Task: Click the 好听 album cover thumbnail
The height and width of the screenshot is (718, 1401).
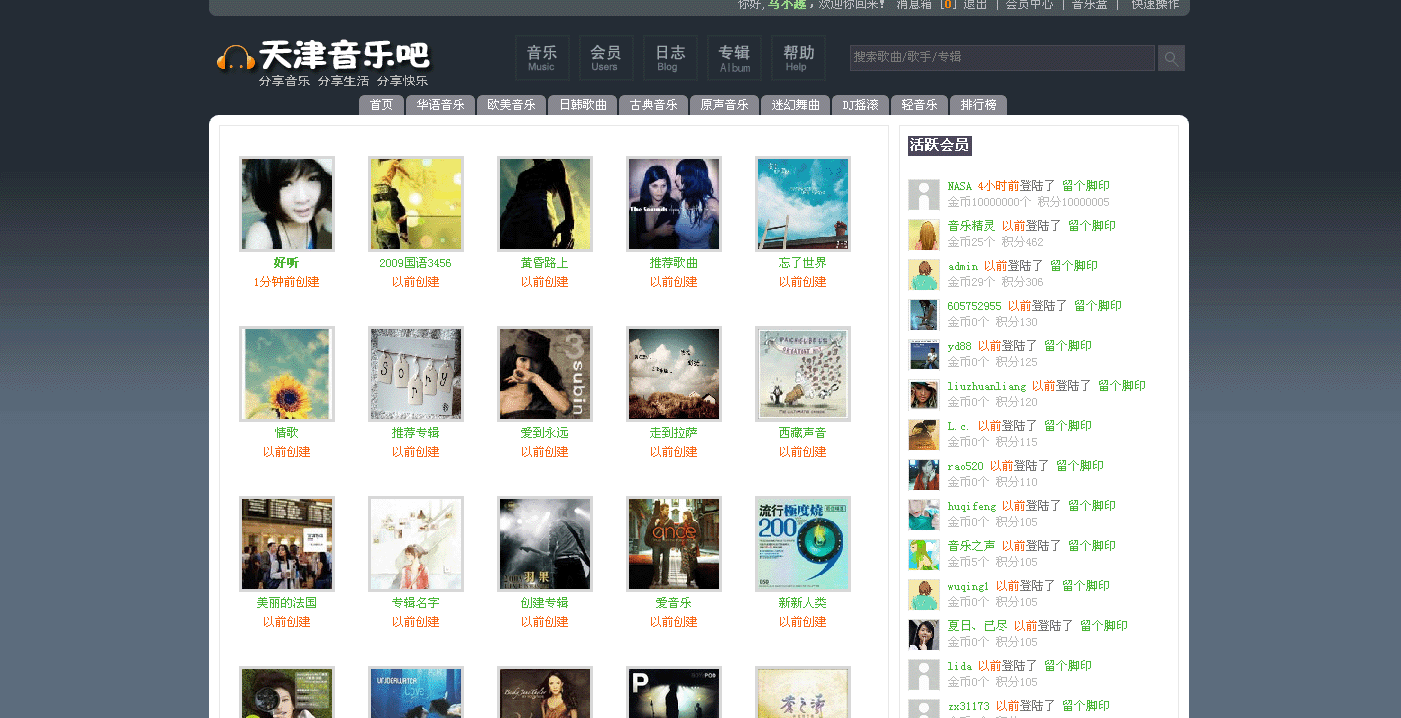Action: pyautogui.click(x=287, y=204)
